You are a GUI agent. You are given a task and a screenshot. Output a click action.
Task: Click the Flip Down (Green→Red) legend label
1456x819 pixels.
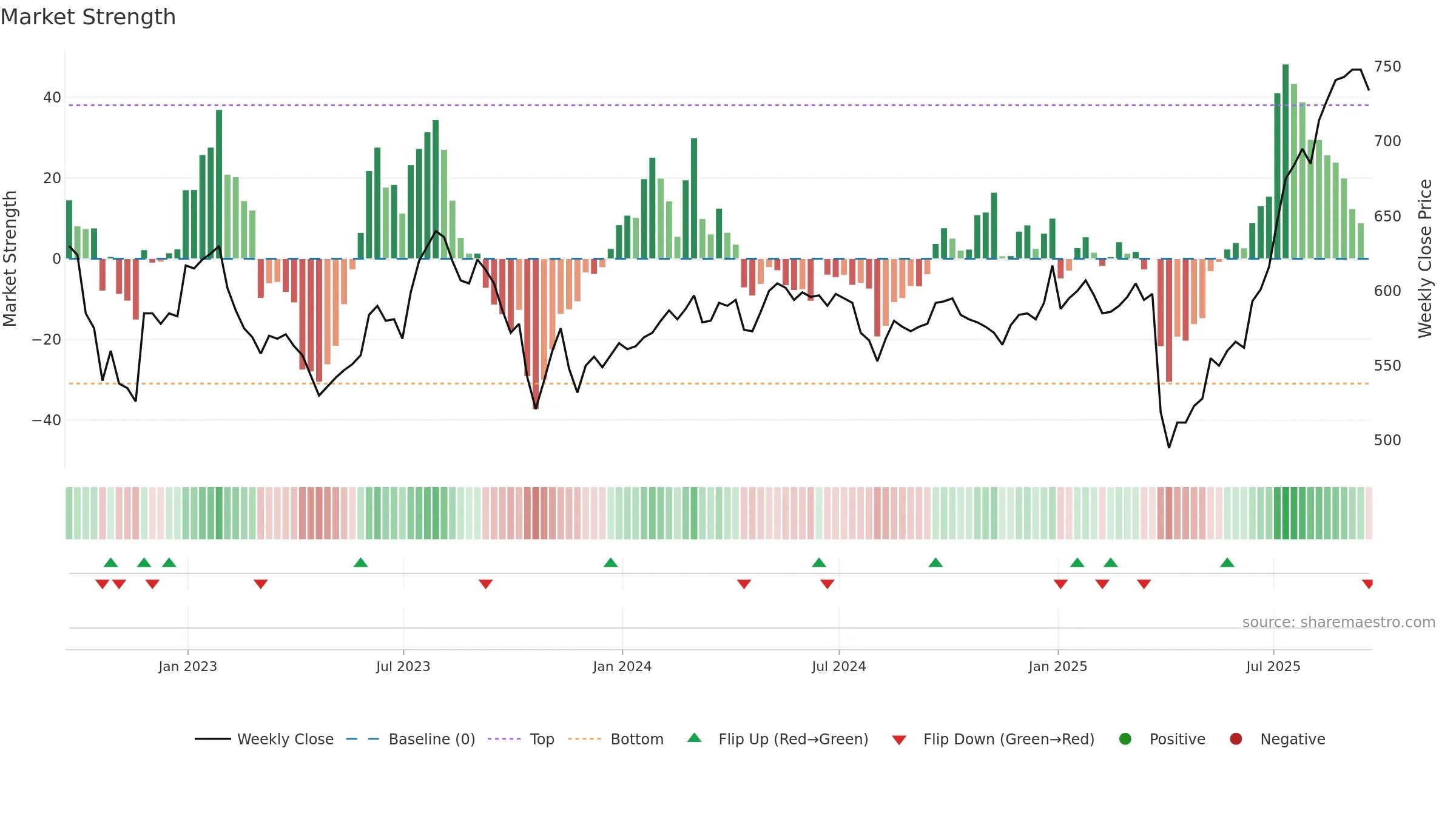(x=1009, y=739)
